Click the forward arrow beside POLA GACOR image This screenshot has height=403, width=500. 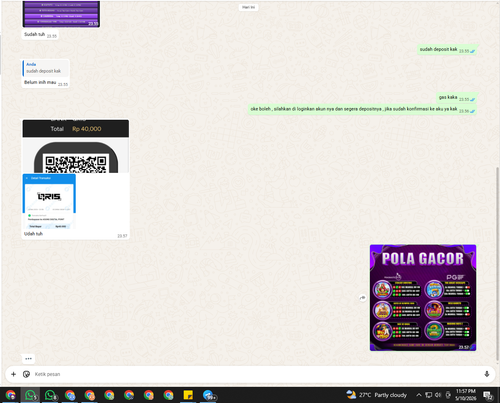pos(363,298)
